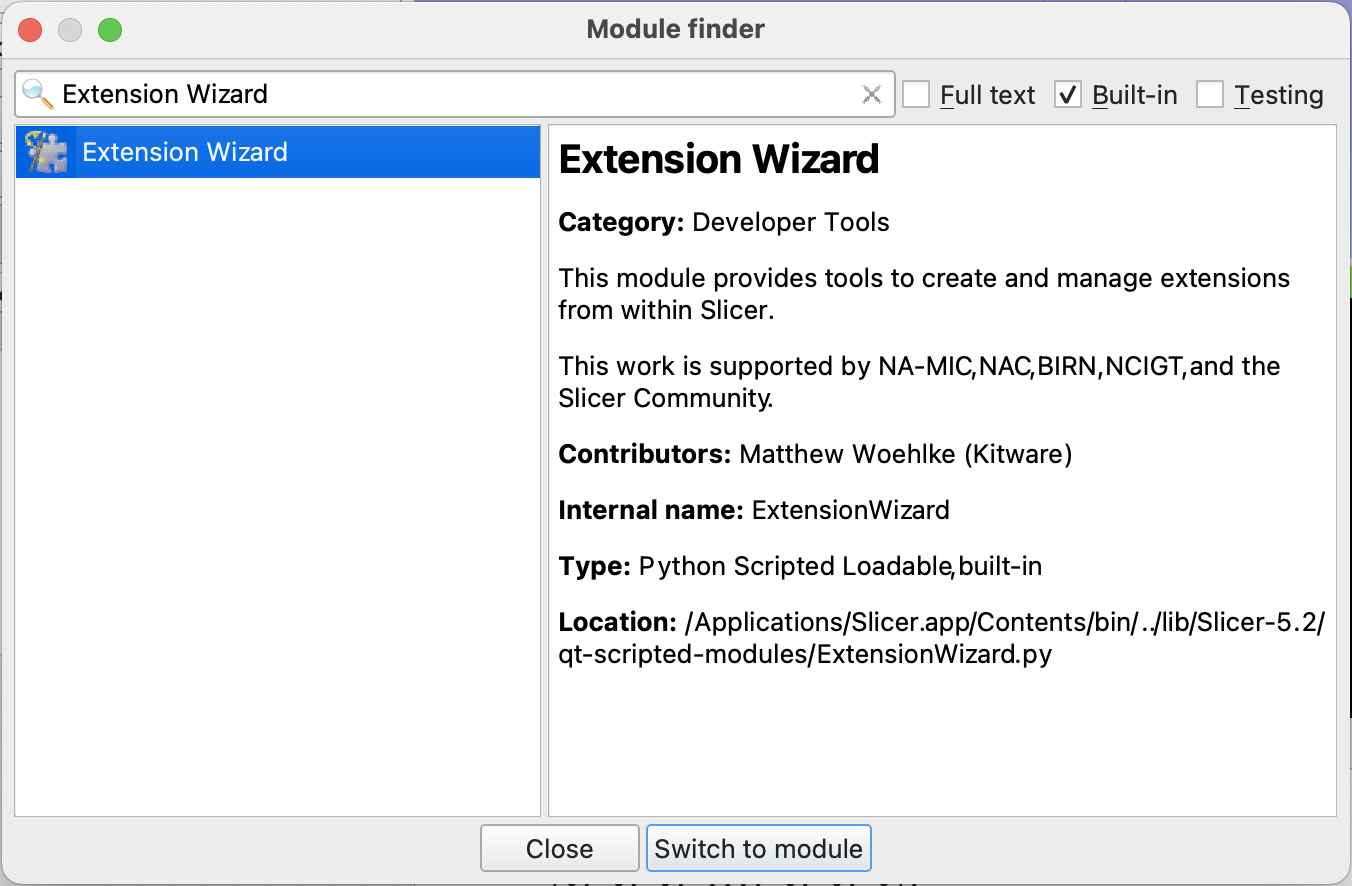Click the 'This module provides tools' paragraph

924,294
